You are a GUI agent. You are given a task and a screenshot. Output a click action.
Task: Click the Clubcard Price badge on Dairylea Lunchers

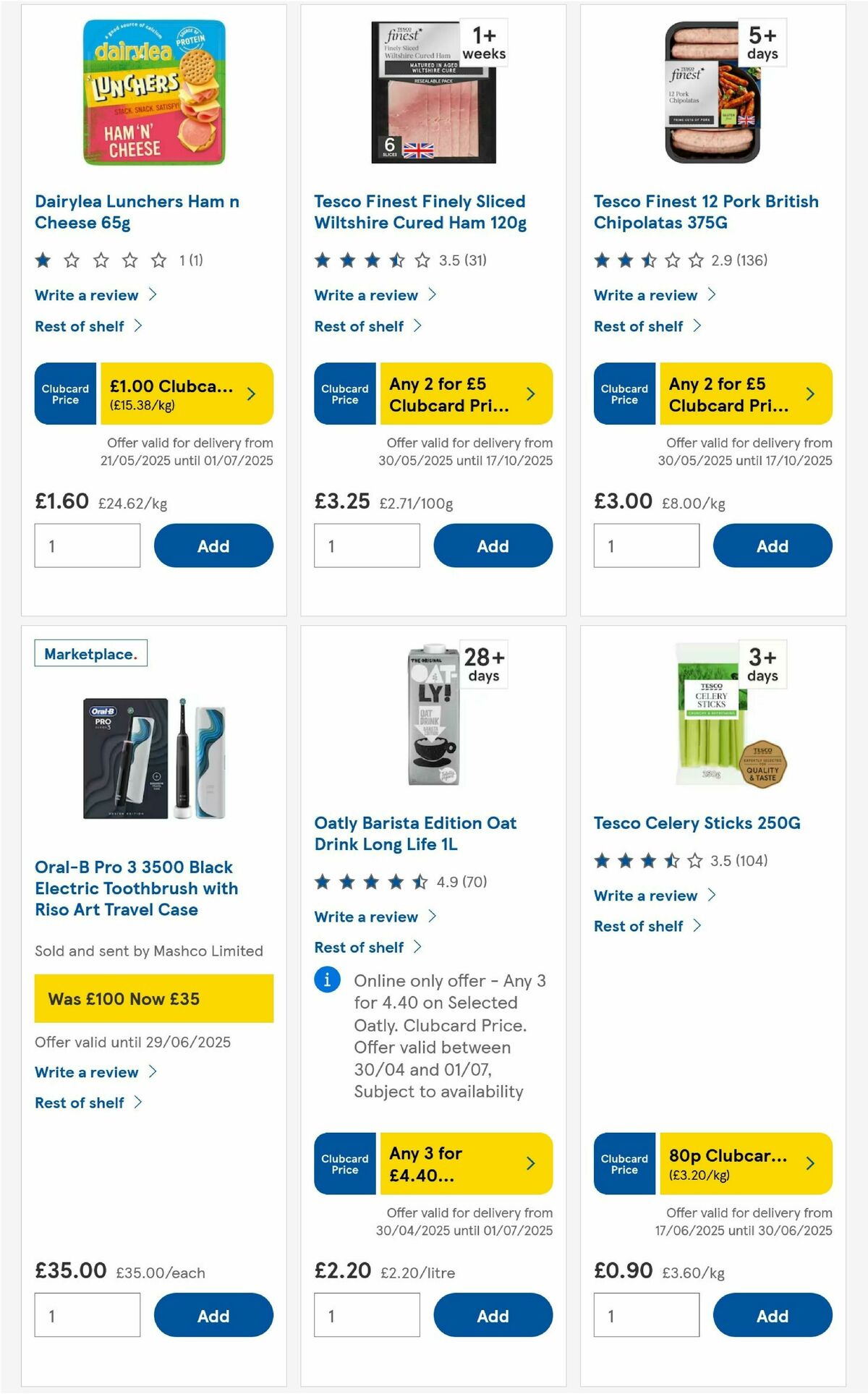tap(64, 394)
